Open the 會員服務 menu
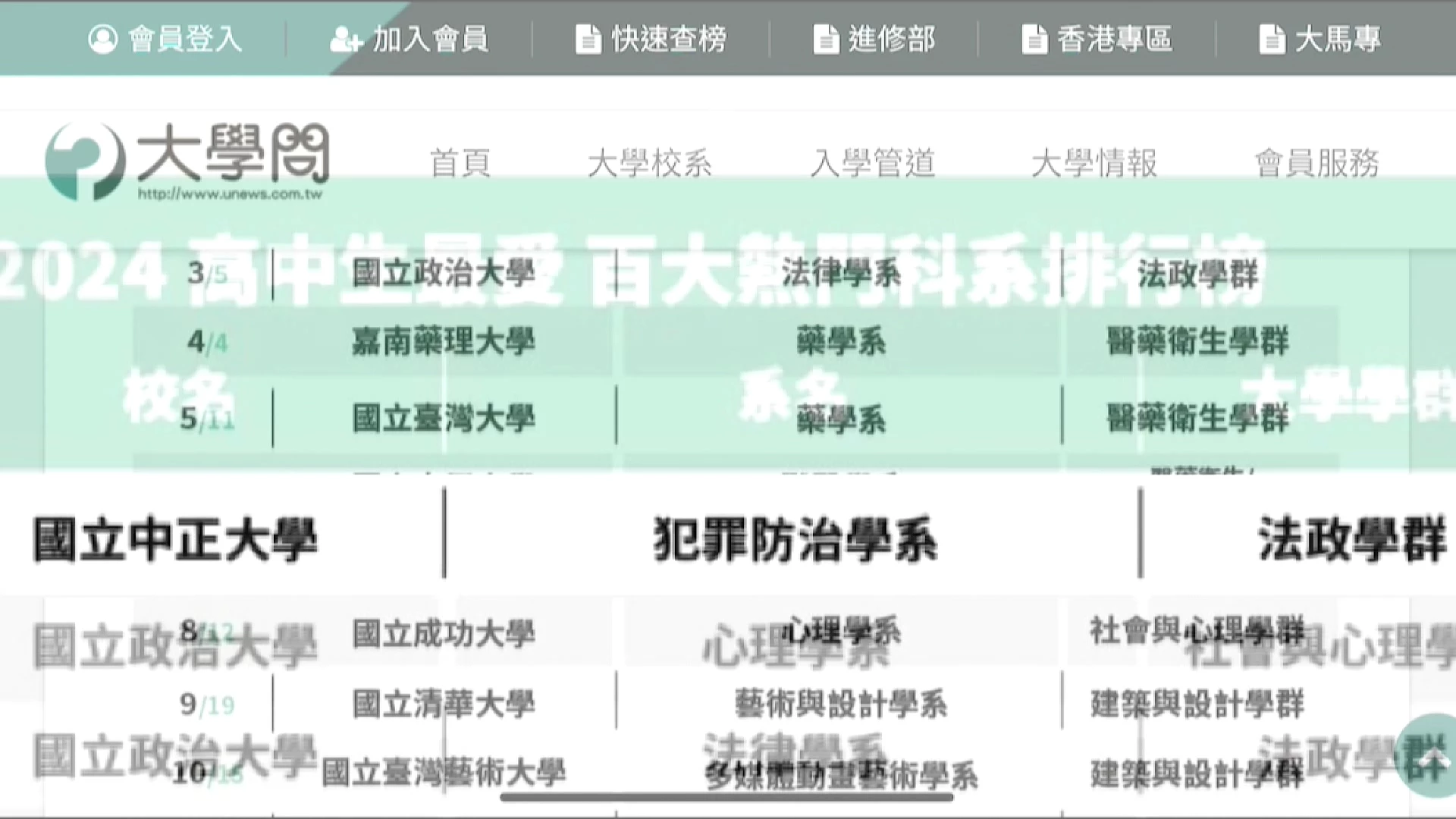 (1317, 163)
